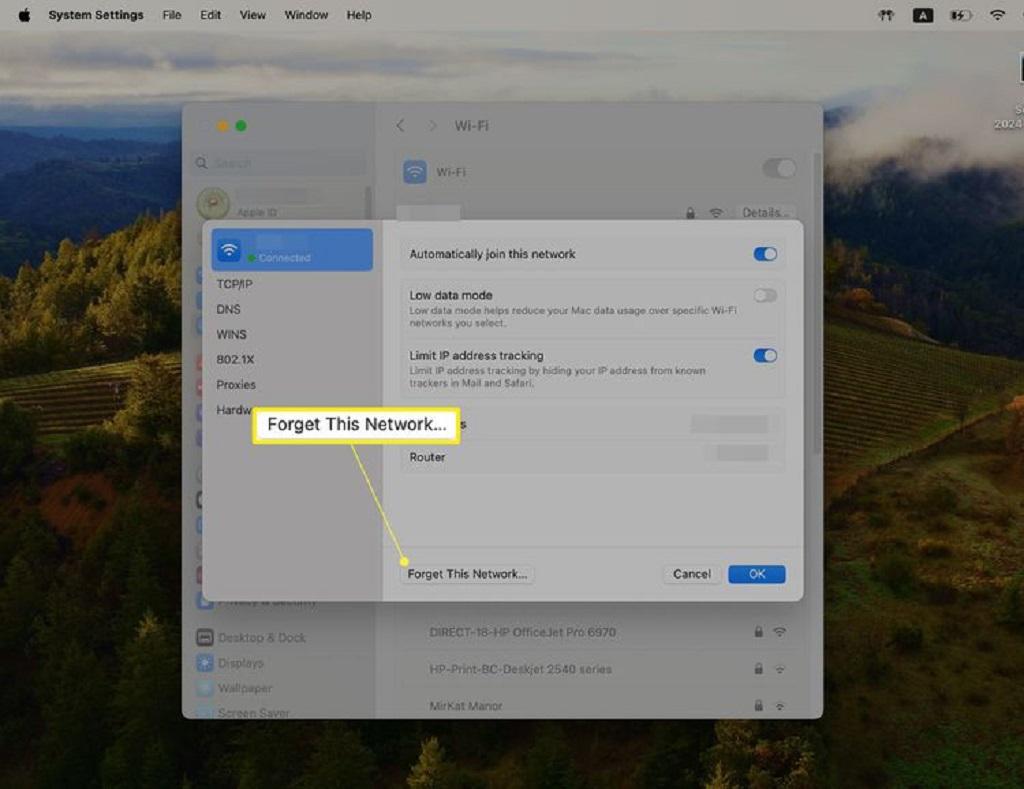
Task: Click Wi-Fi signal icon beside MirKat Manor
Action: point(780,705)
